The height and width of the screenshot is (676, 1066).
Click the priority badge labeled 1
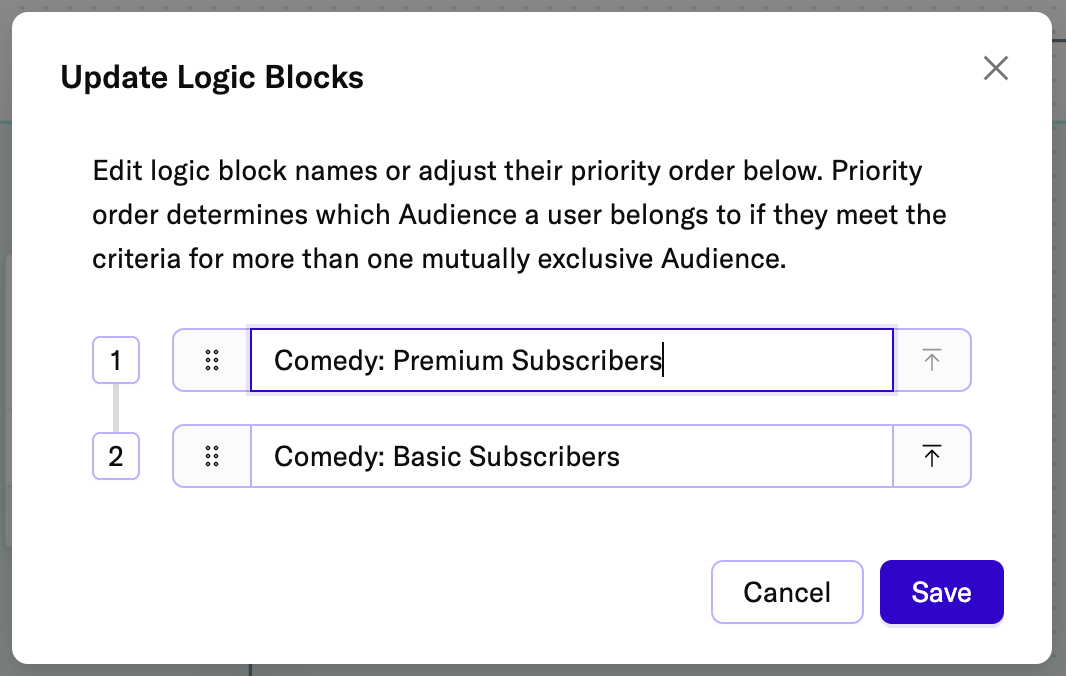116,360
